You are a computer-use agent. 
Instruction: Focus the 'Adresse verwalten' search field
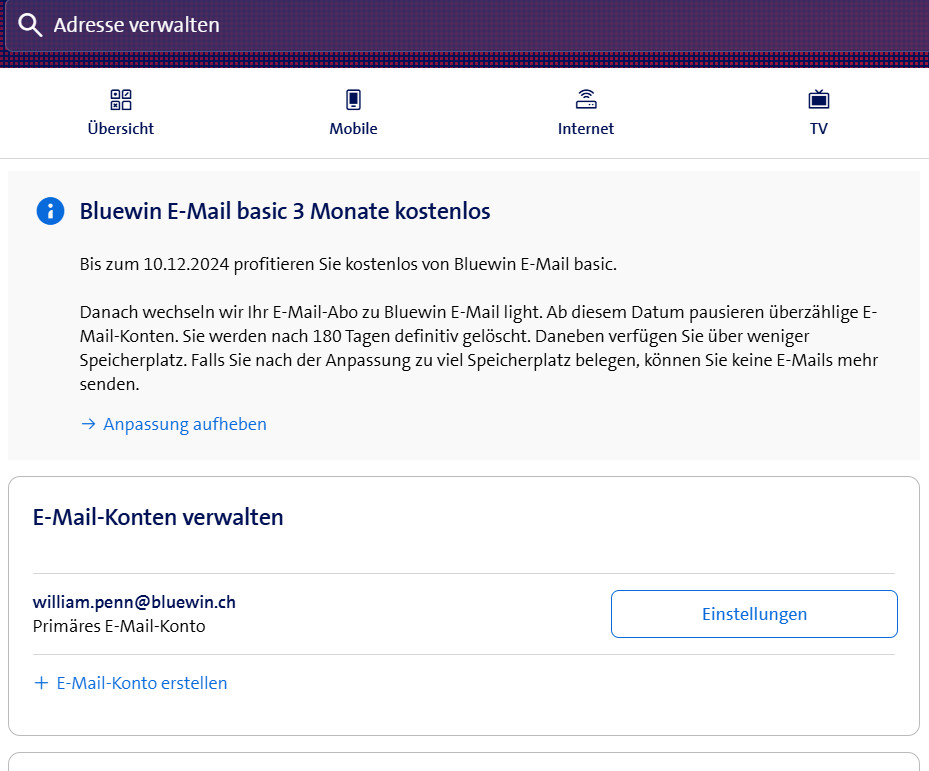coord(400,25)
